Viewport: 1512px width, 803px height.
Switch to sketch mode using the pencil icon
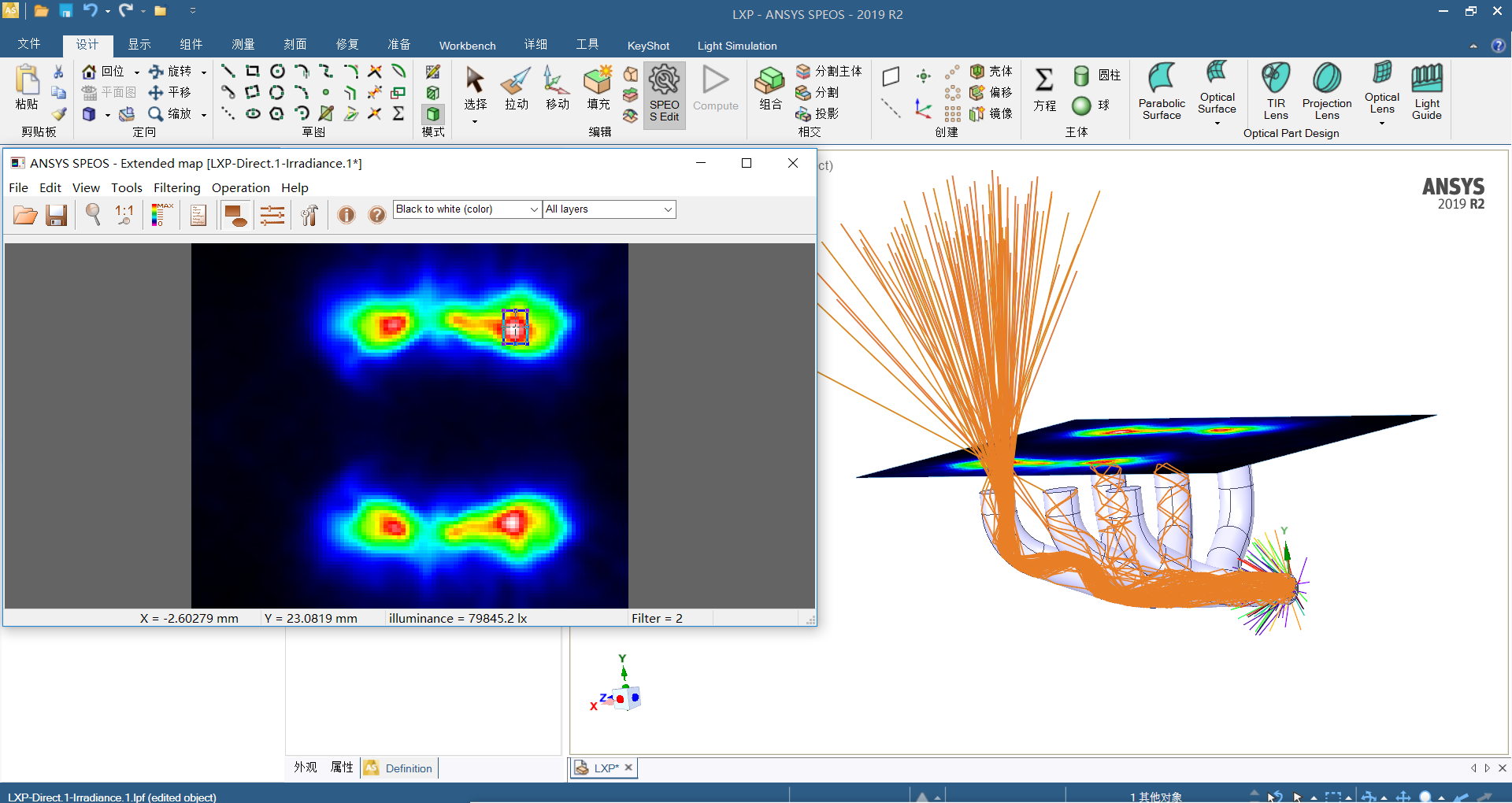point(432,72)
